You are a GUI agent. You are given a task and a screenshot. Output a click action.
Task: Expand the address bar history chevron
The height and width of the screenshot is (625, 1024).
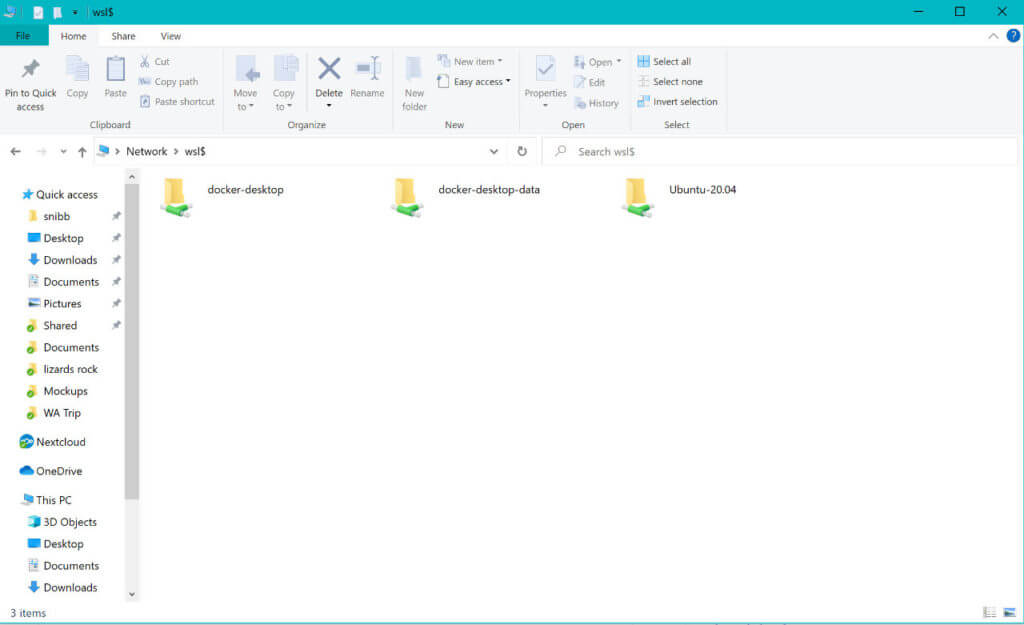coord(494,151)
